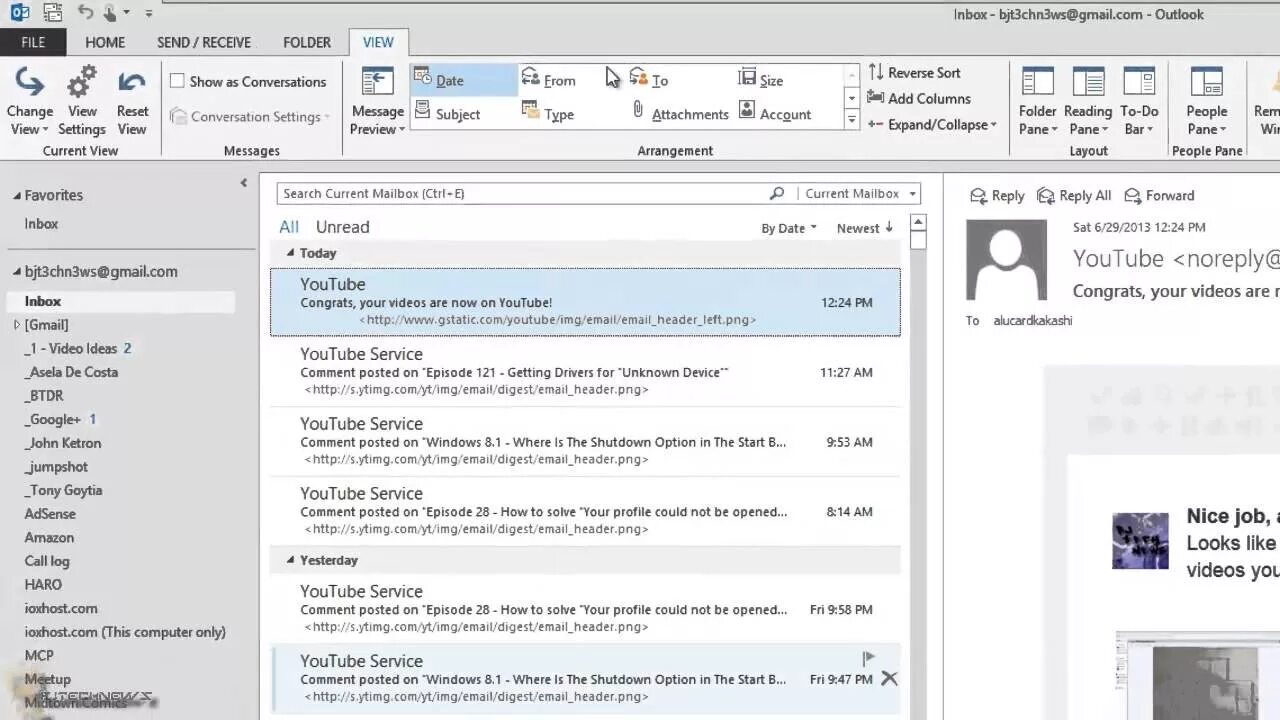1280x720 pixels.
Task: Open the Amazon folder
Action: point(49,537)
